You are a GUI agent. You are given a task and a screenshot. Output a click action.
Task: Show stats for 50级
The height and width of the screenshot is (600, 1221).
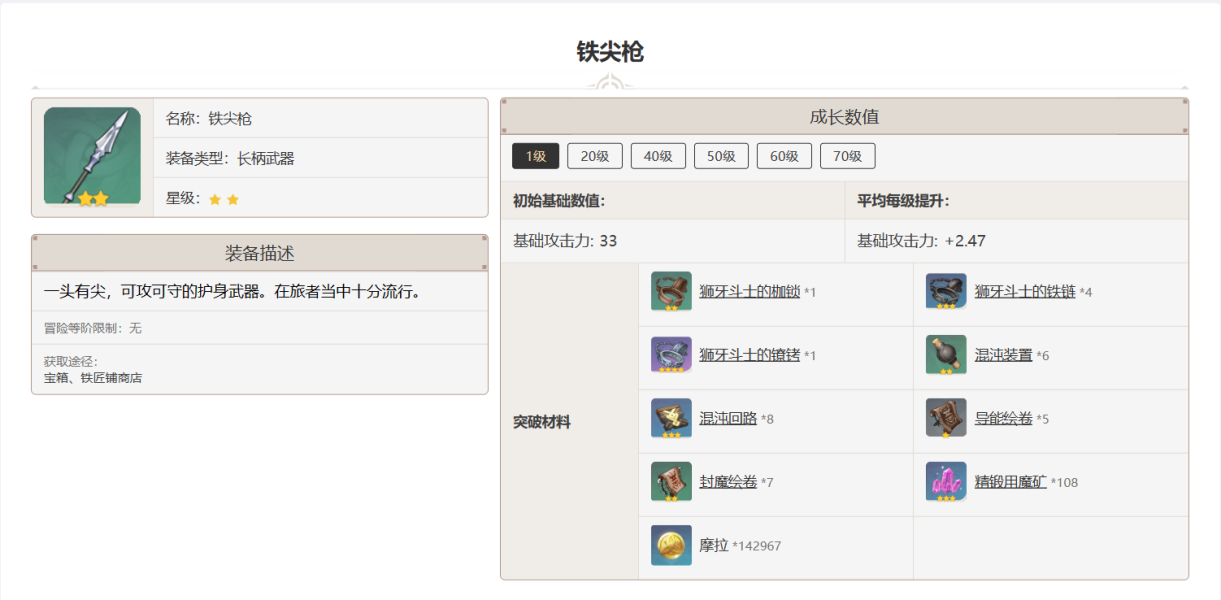click(x=721, y=156)
